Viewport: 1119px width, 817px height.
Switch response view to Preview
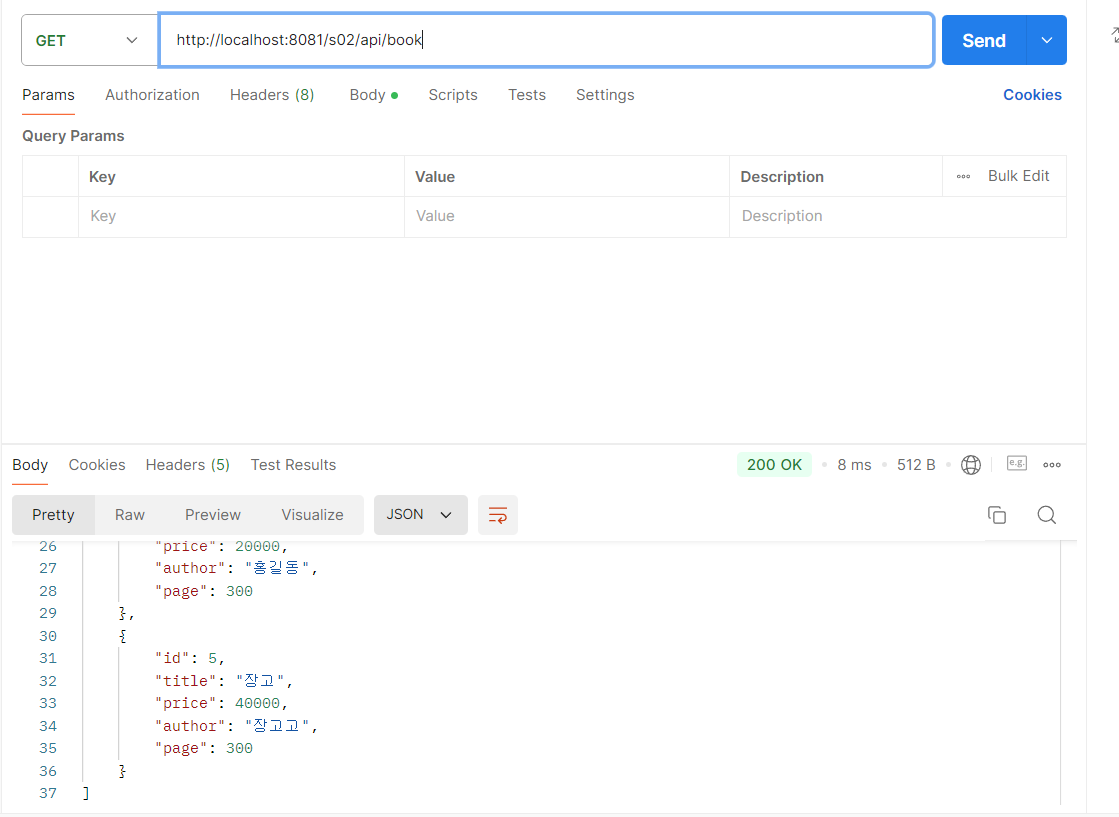click(x=212, y=514)
